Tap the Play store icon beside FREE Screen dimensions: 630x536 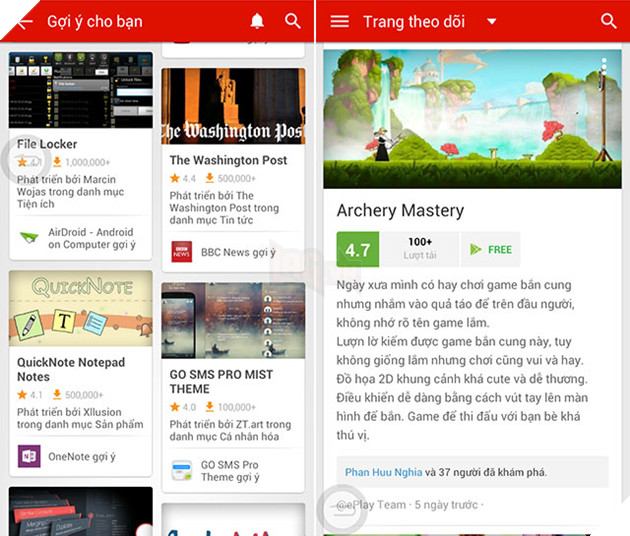click(x=476, y=250)
